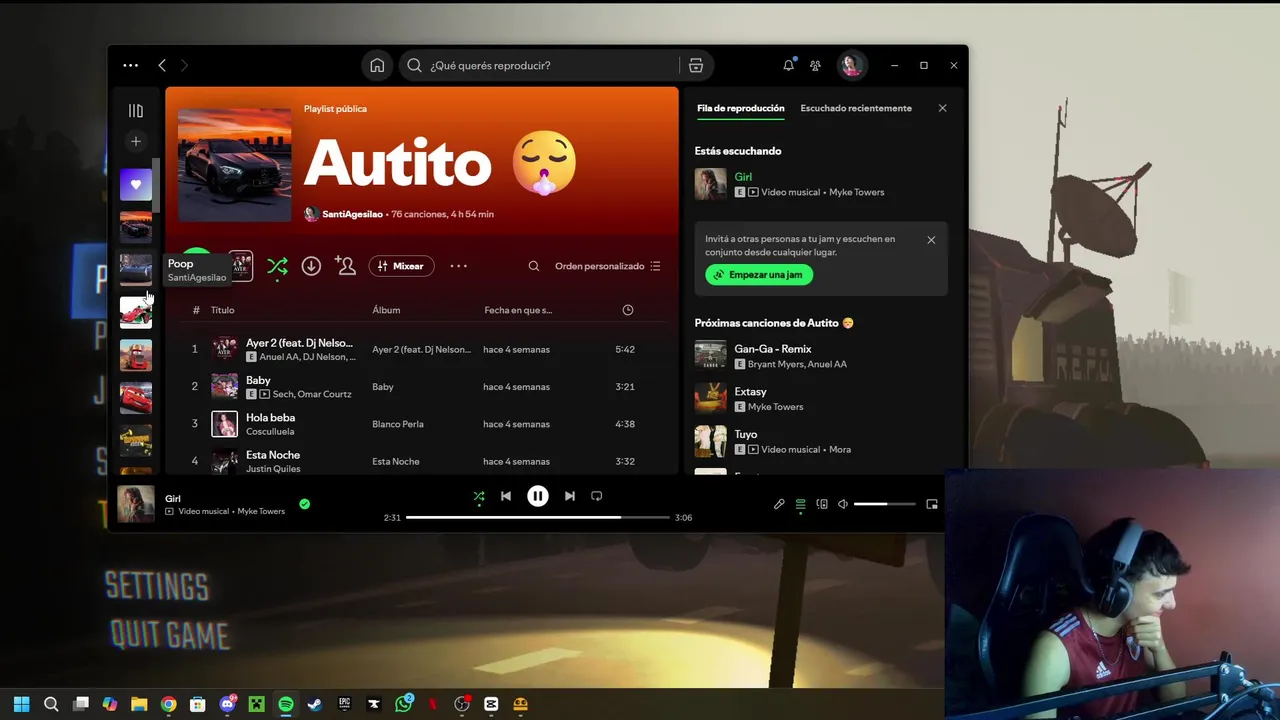This screenshot has height=720, width=1280.
Task: Open WhatsApp from the taskbar
Action: 403,704
